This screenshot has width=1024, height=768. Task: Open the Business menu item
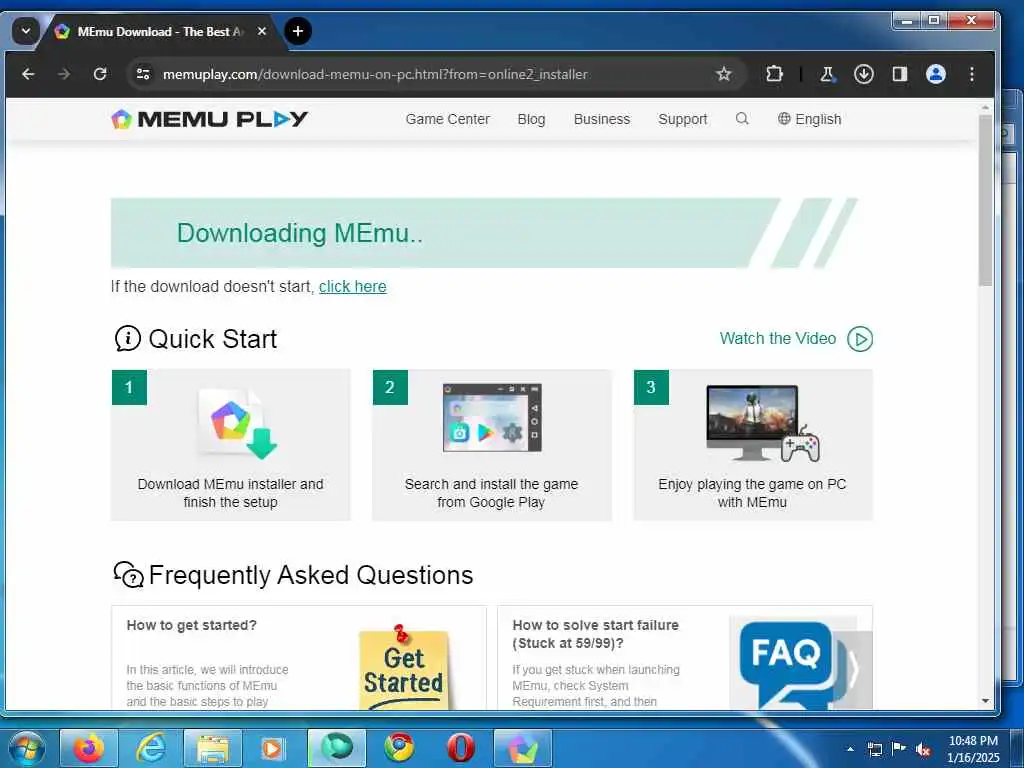[601, 119]
